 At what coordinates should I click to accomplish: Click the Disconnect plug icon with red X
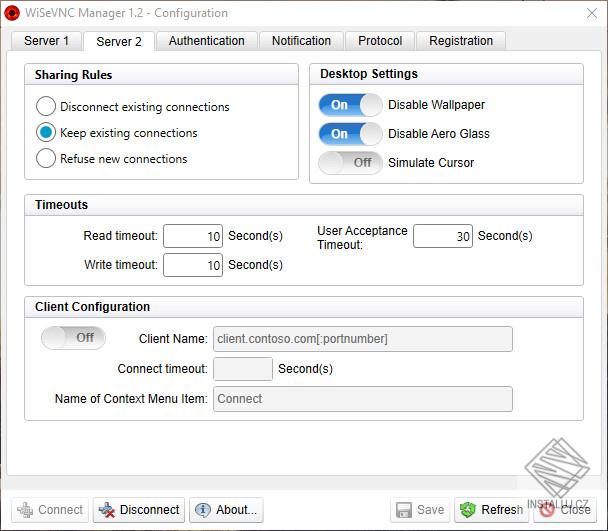pos(107,510)
